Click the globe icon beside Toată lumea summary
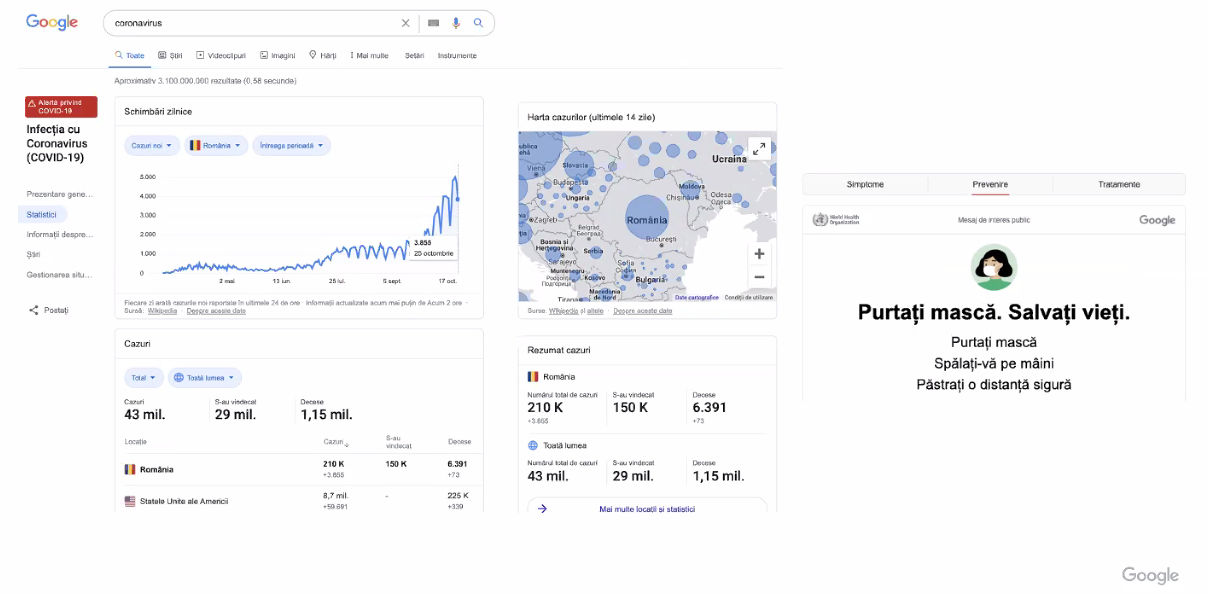 pyautogui.click(x=533, y=445)
